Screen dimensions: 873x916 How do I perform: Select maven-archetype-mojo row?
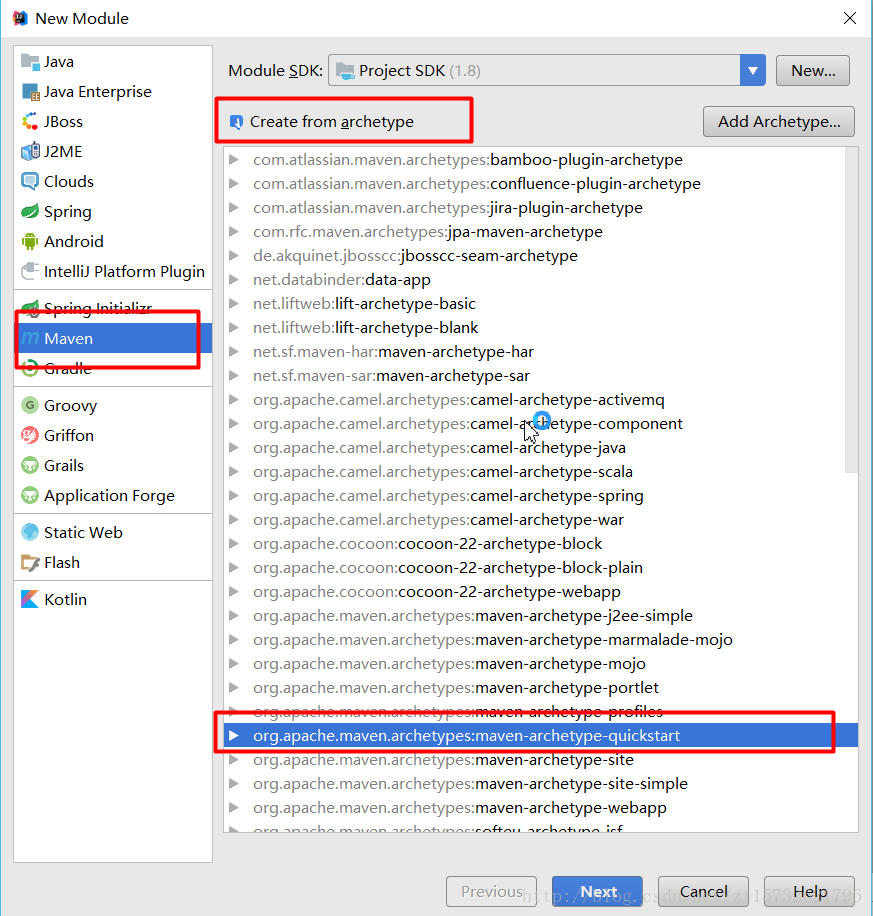click(534, 664)
